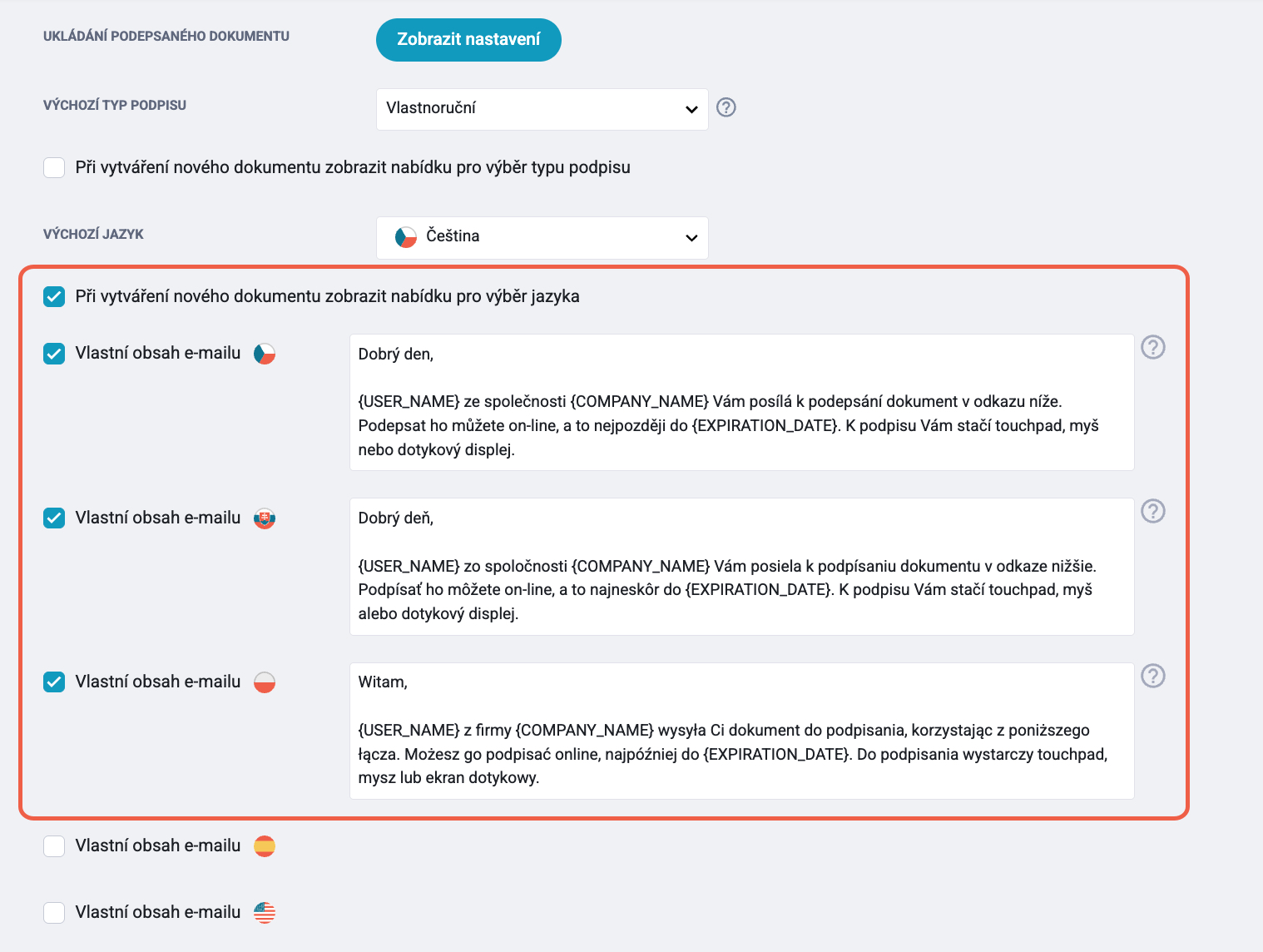Click the Polish flag icon
The width and height of the screenshot is (1263, 952).
(x=265, y=682)
